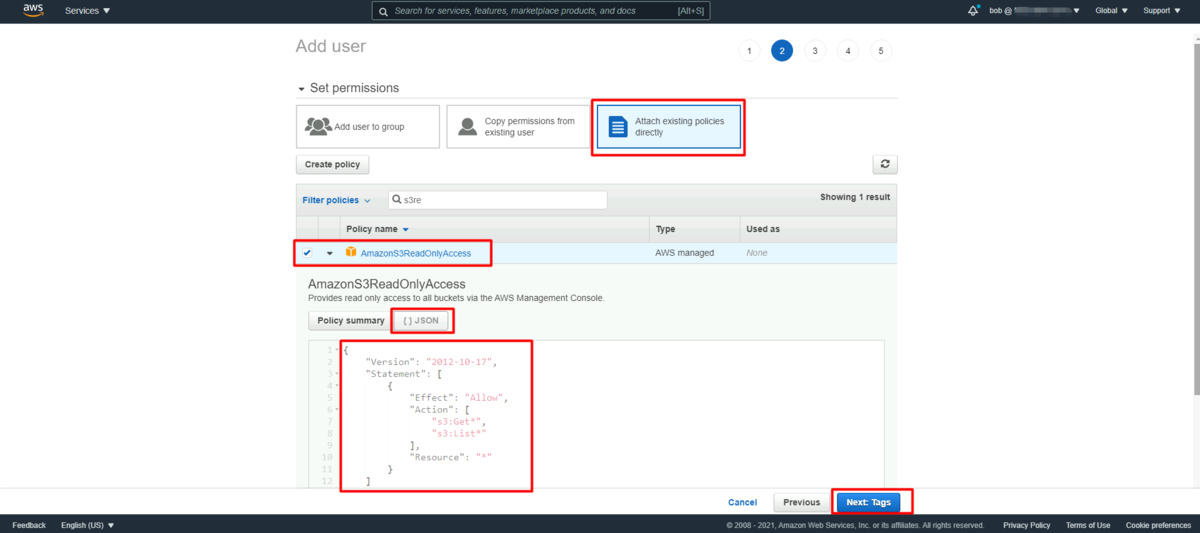Viewport: 1200px width, 533px height.
Task: Click the Attach policies document icon
Action: [618, 127]
